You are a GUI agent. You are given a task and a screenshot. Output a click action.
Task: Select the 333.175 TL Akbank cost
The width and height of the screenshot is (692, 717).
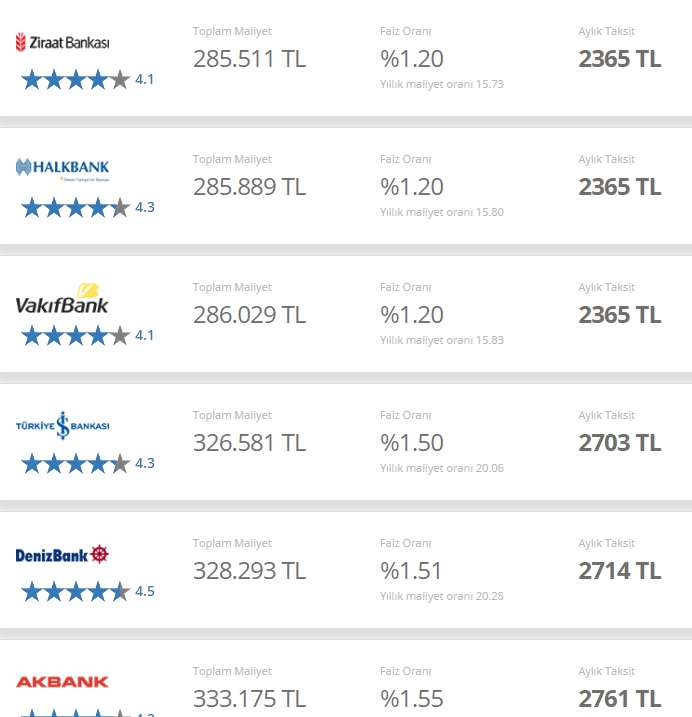[x=249, y=699]
